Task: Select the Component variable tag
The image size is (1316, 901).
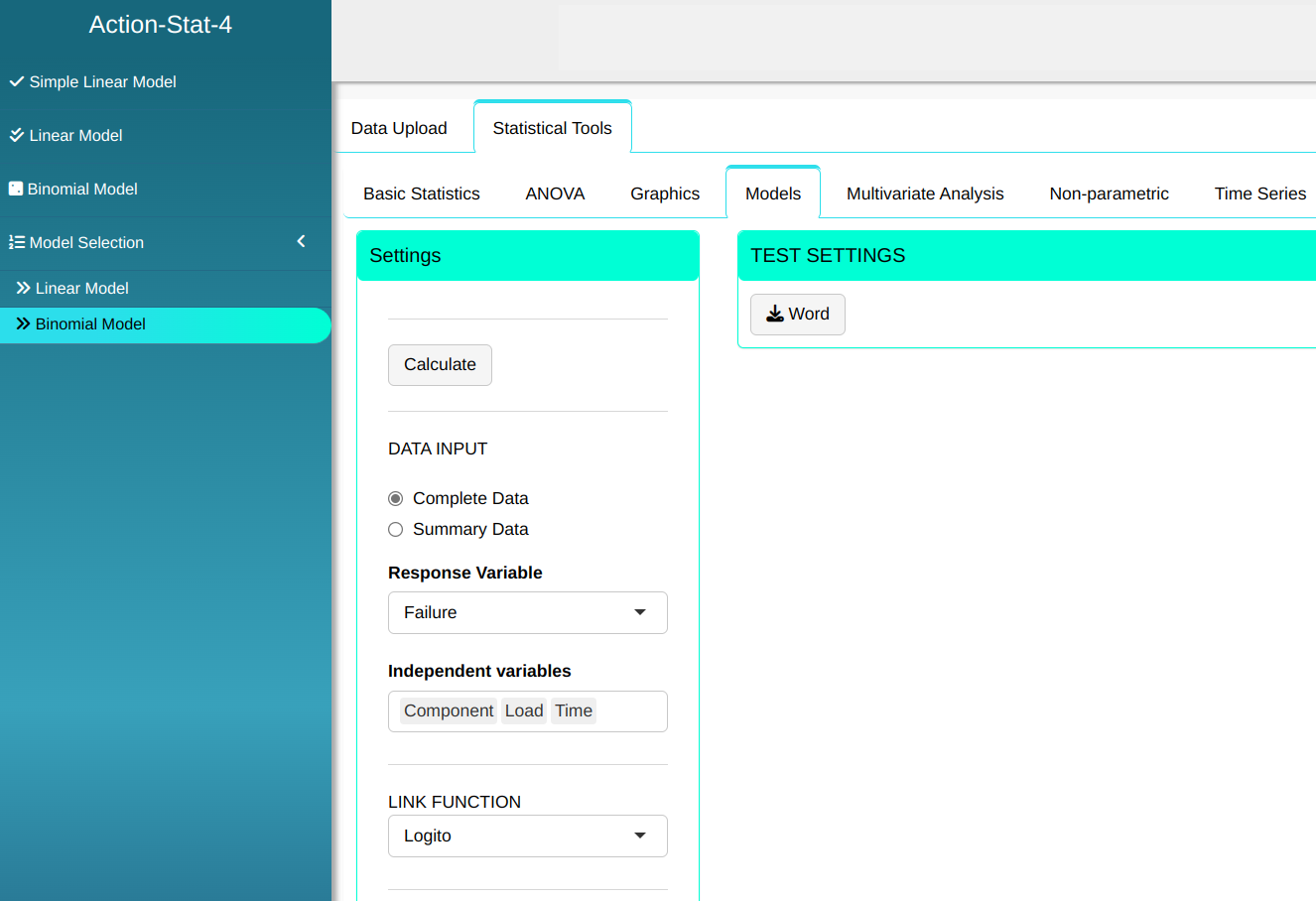Action: (x=449, y=711)
